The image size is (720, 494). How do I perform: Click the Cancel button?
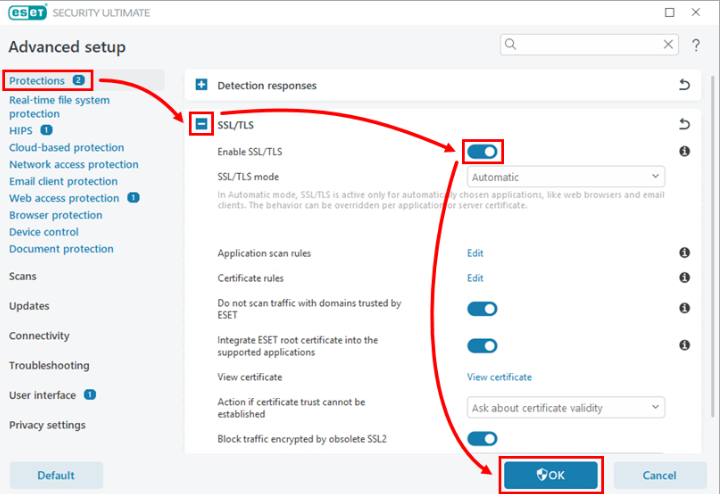[x=659, y=475]
